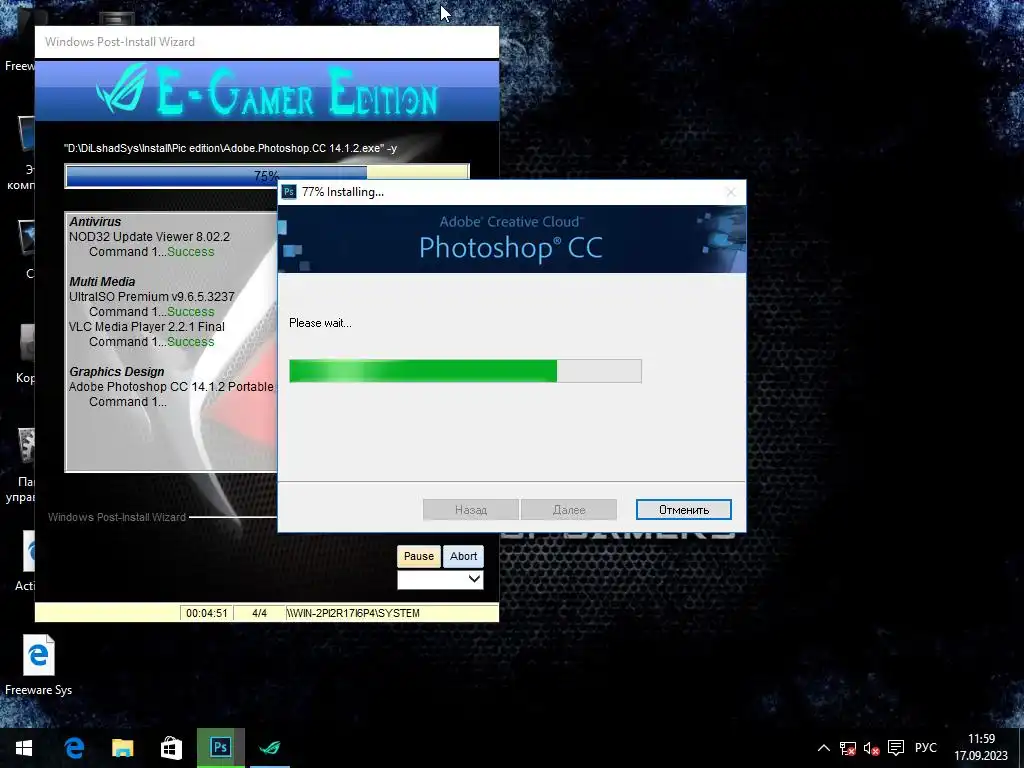Select the UltraISO Premium v9.6.5.3237 entry
The image size is (1024, 768).
tap(152, 296)
